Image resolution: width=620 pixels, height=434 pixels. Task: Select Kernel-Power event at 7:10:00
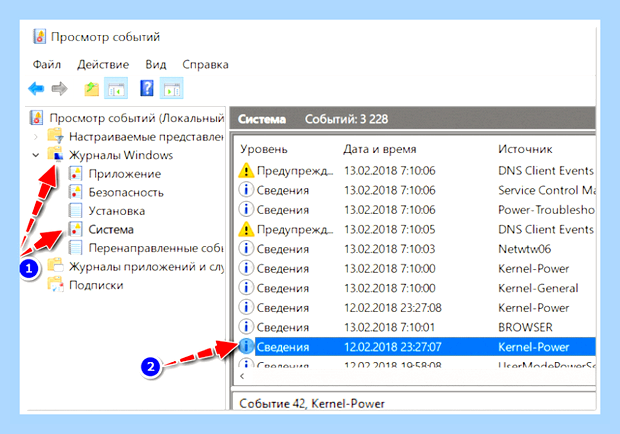tap(417, 268)
